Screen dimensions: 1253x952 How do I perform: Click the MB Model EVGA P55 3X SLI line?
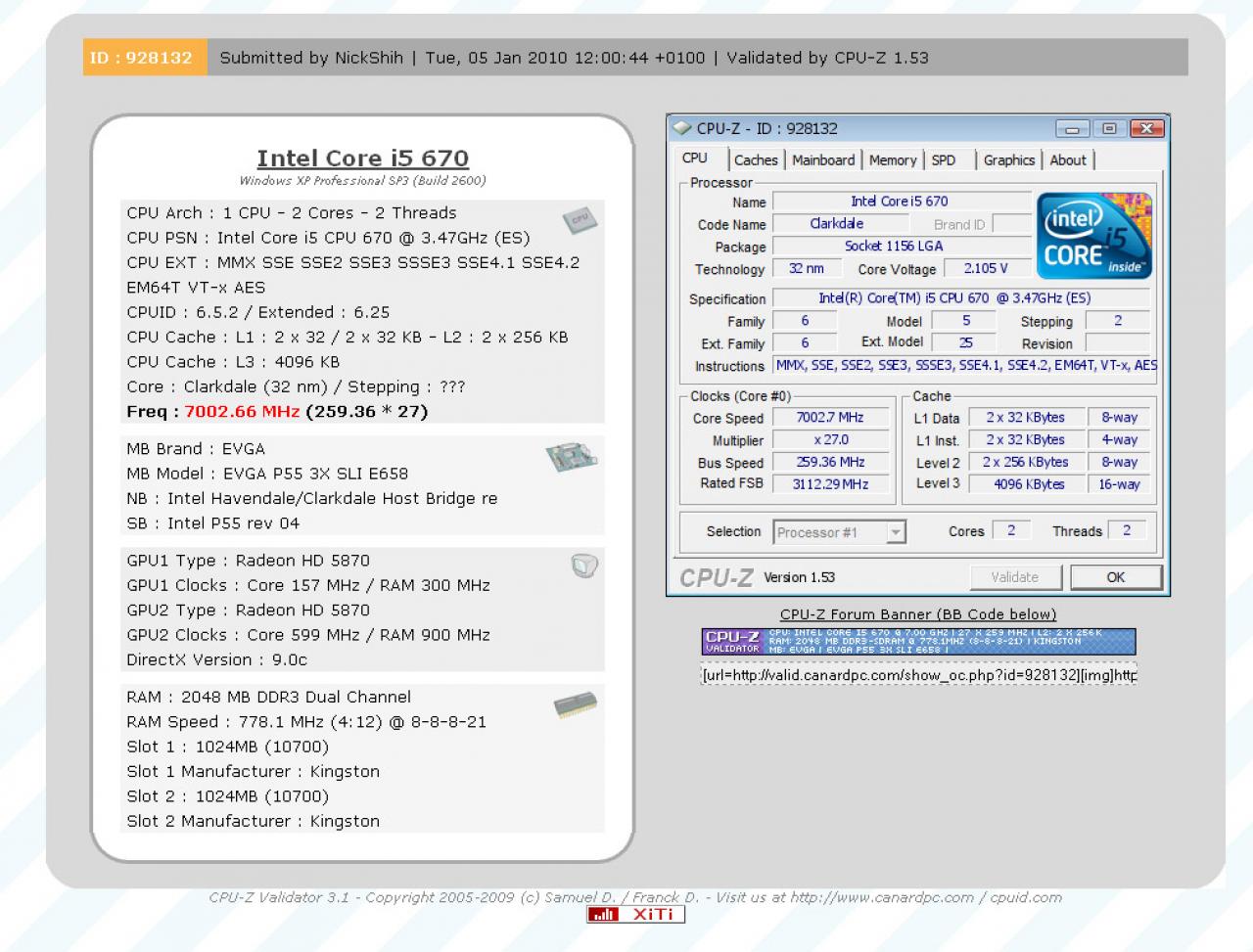267,474
